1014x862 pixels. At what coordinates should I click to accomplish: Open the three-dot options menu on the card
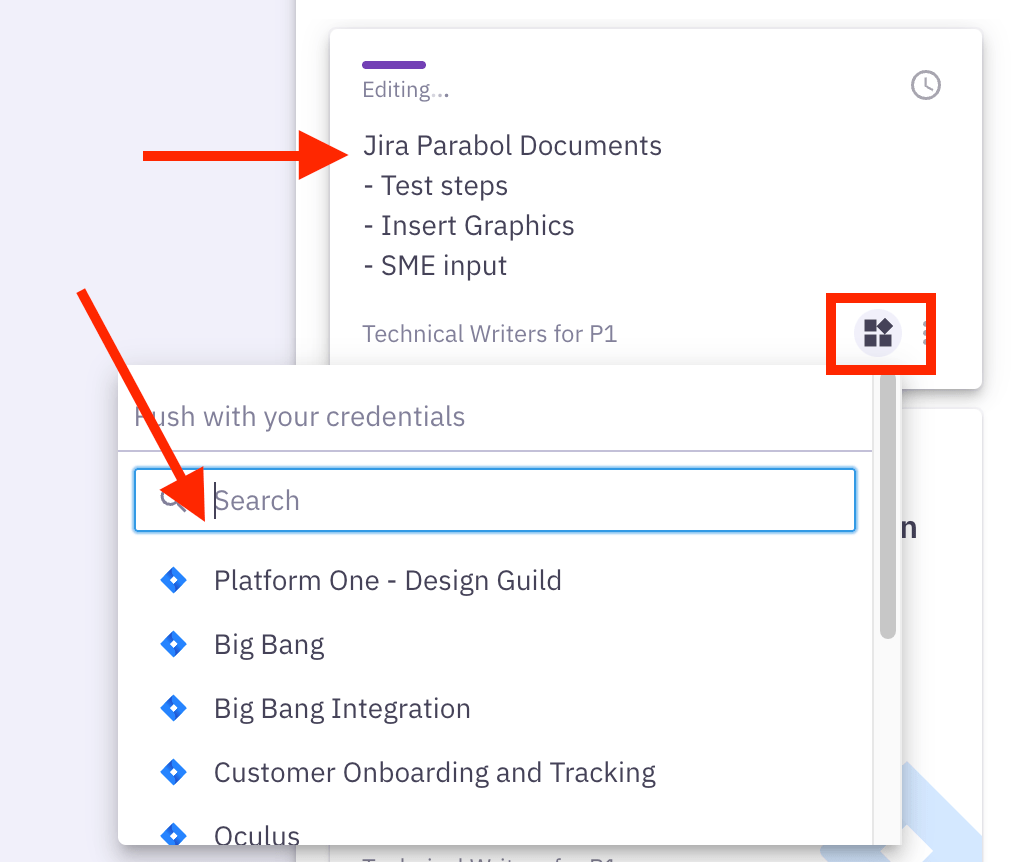point(926,333)
